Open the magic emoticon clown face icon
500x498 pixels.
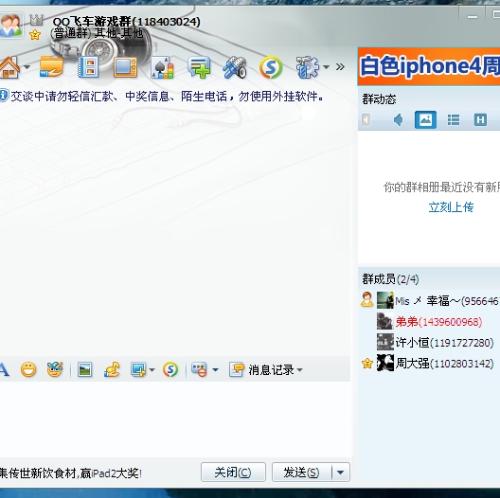point(55,369)
